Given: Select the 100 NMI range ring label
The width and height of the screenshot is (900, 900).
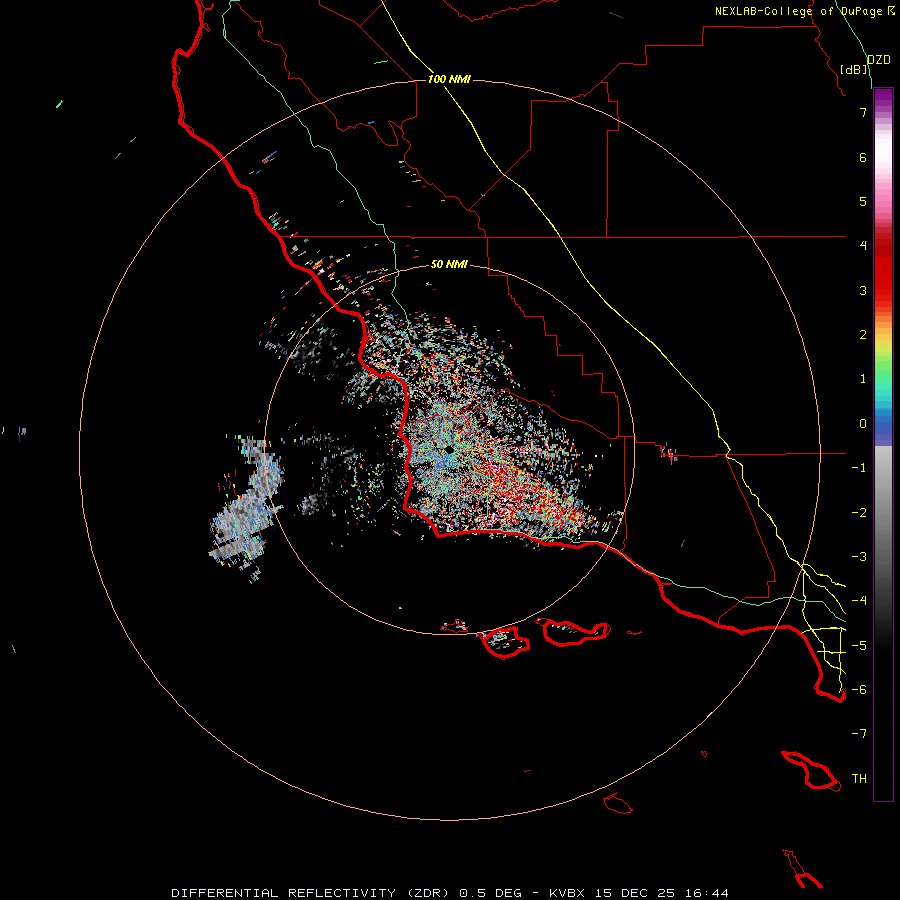Looking at the screenshot, I should [x=449, y=79].
